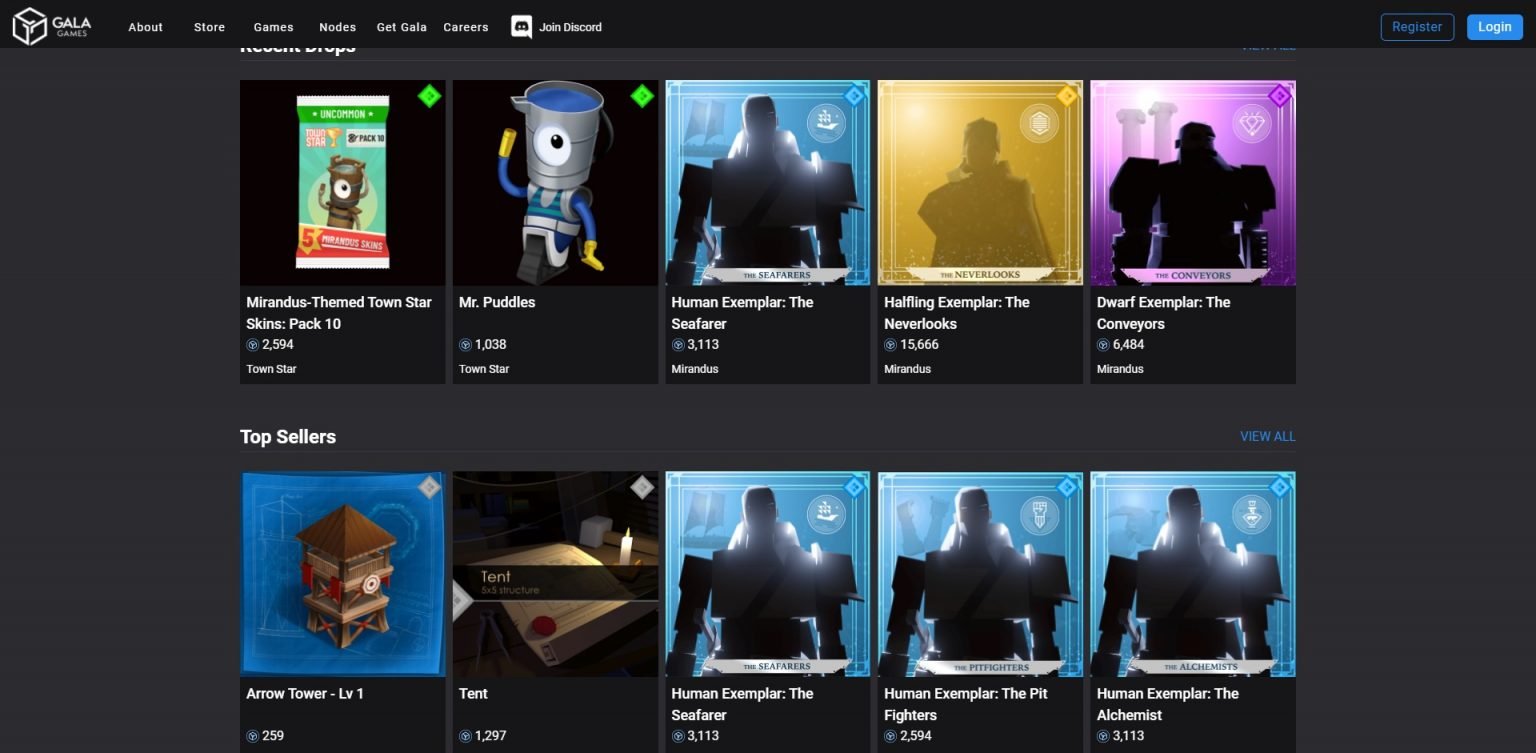Click 'Town Star' label under Mr. Puddles
1536x753 pixels.
(x=484, y=369)
